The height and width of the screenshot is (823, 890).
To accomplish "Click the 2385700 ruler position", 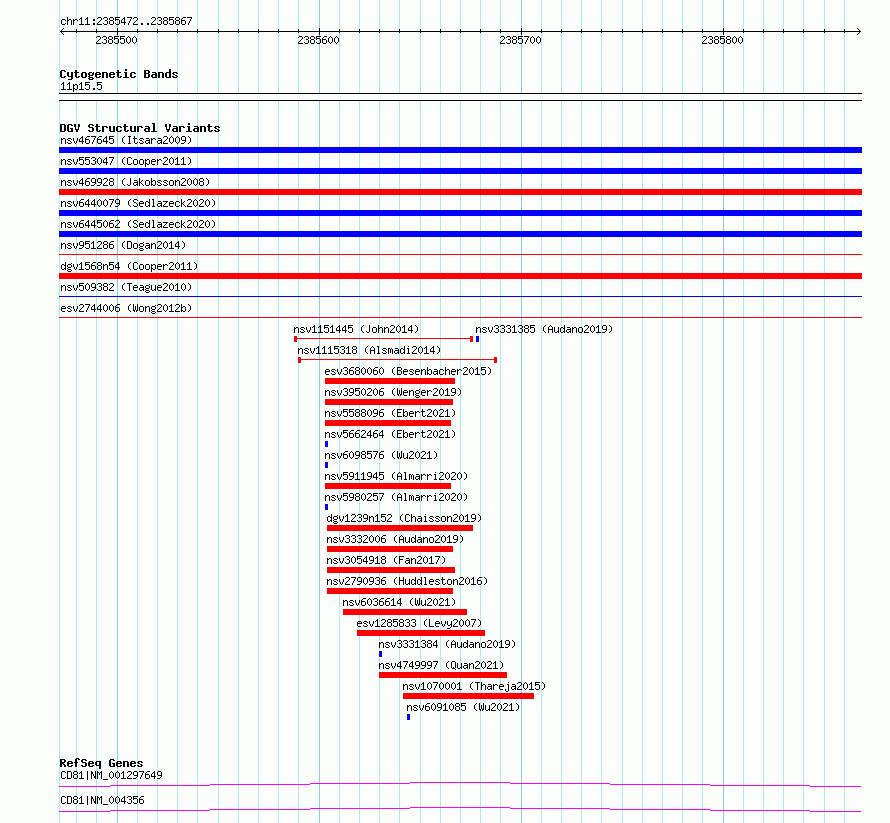I will 520,40.
